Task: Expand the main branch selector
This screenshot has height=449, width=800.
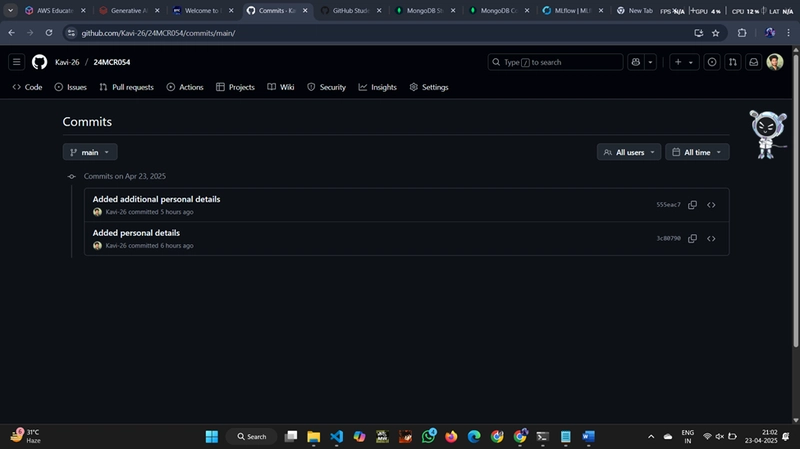Action: (90, 152)
